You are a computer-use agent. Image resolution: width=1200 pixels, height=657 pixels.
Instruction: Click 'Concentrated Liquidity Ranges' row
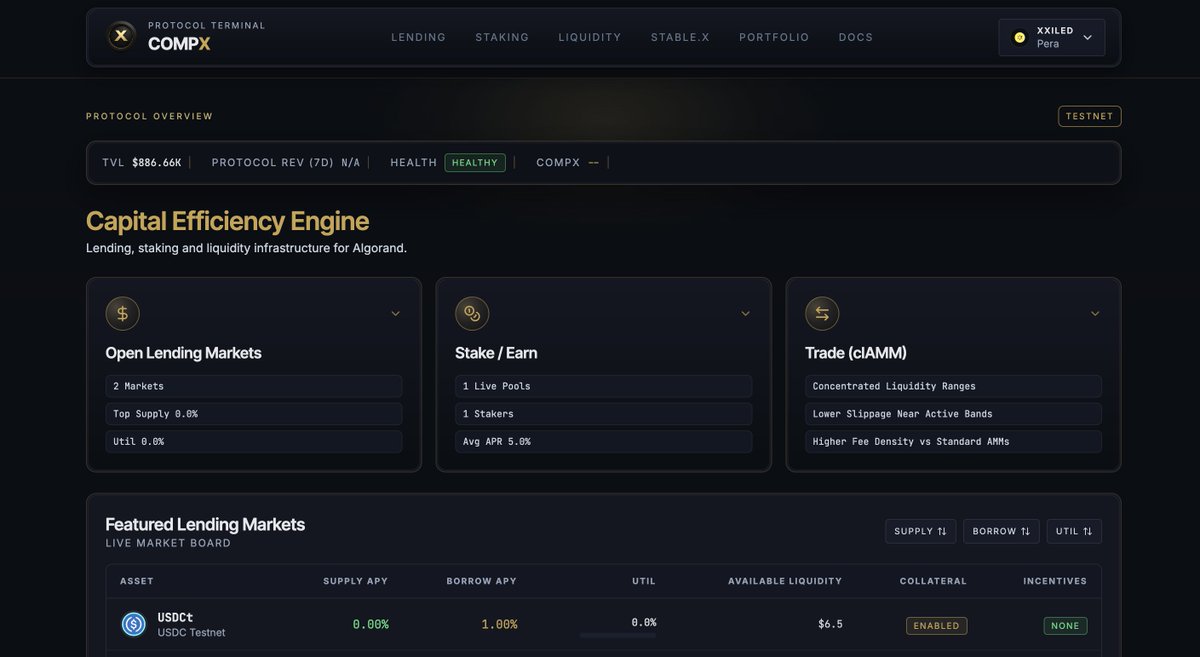(x=954, y=386)
